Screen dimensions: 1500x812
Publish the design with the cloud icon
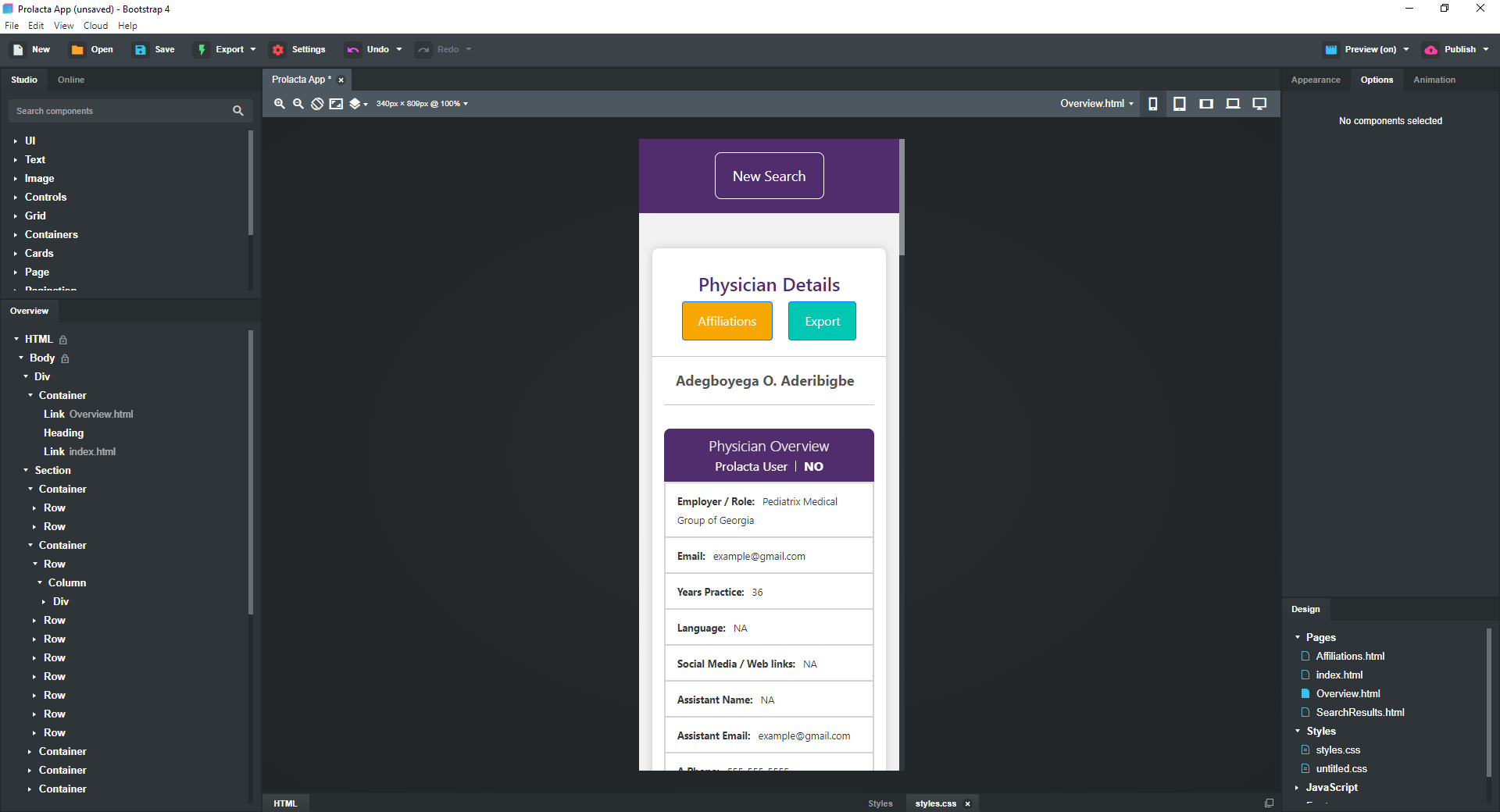[x=1431, y=50]
